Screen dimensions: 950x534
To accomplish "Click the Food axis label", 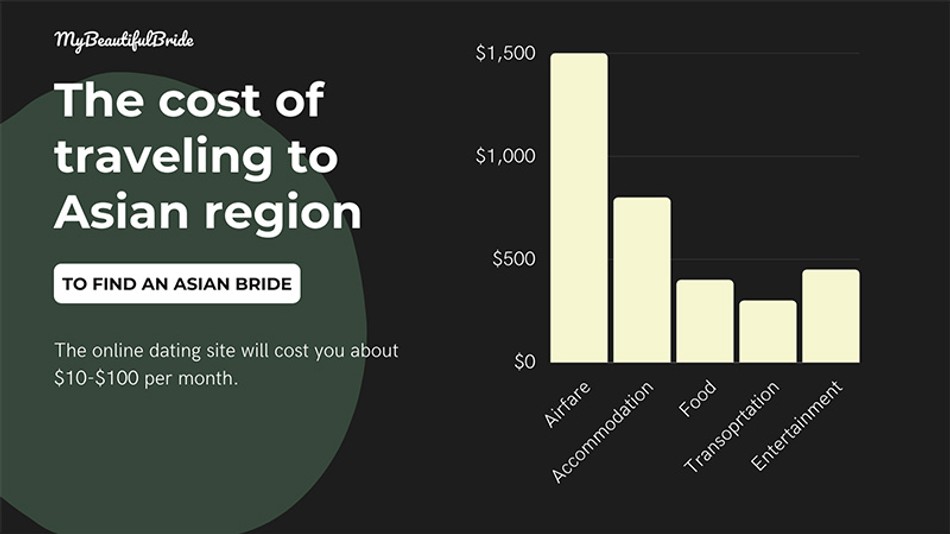I will tap(697, 398).
